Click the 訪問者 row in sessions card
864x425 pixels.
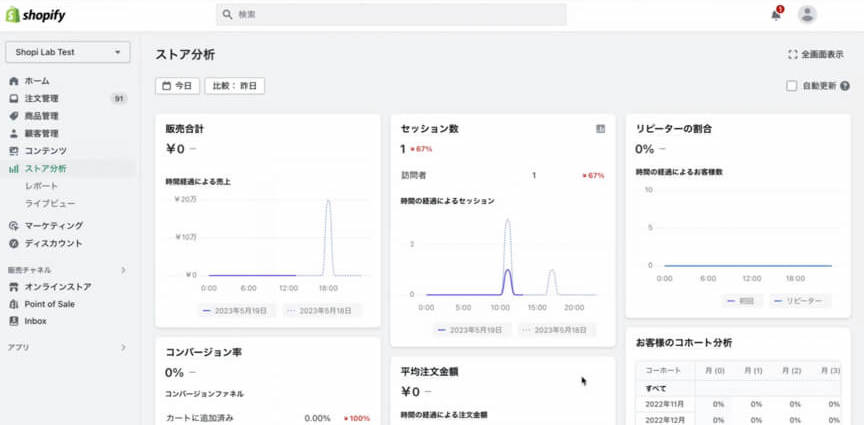(x=503, y=175)
